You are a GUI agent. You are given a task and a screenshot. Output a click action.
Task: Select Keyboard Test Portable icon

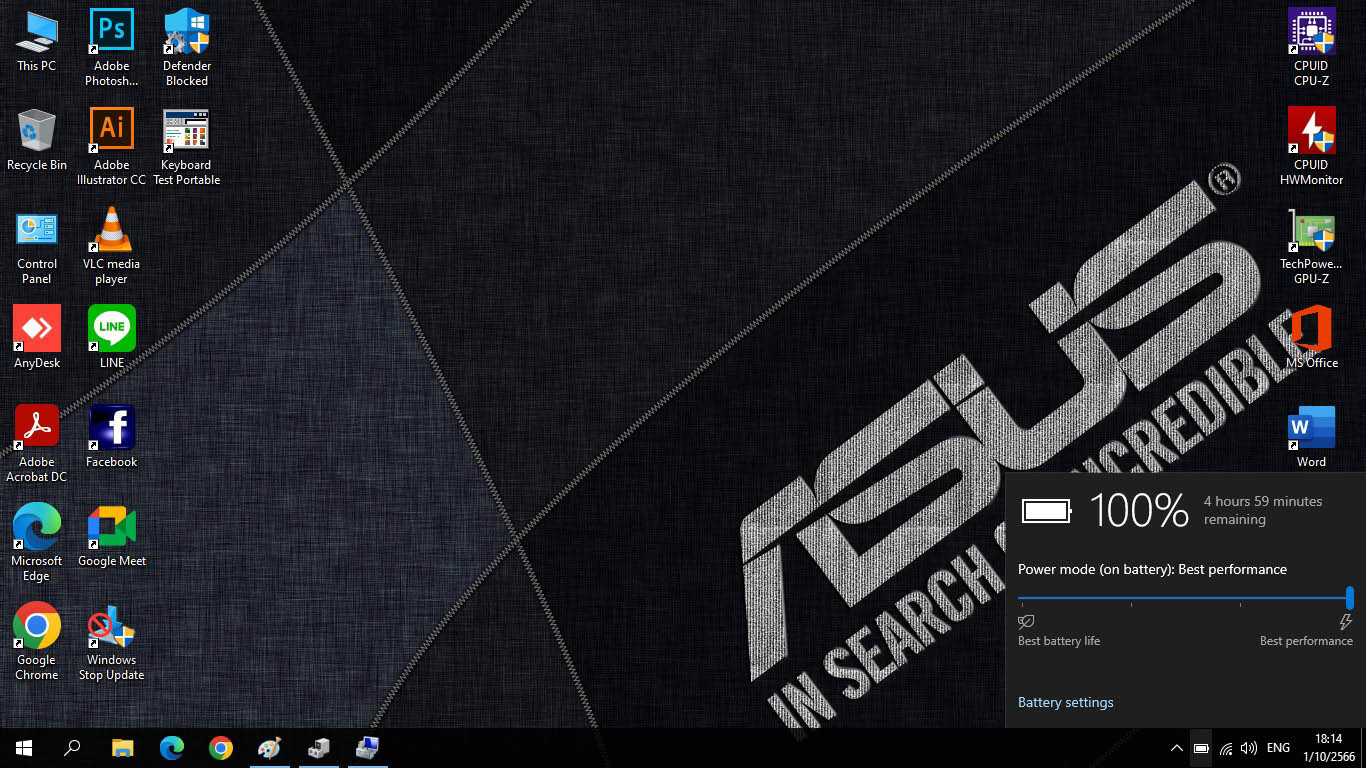[x=187, y=146]
